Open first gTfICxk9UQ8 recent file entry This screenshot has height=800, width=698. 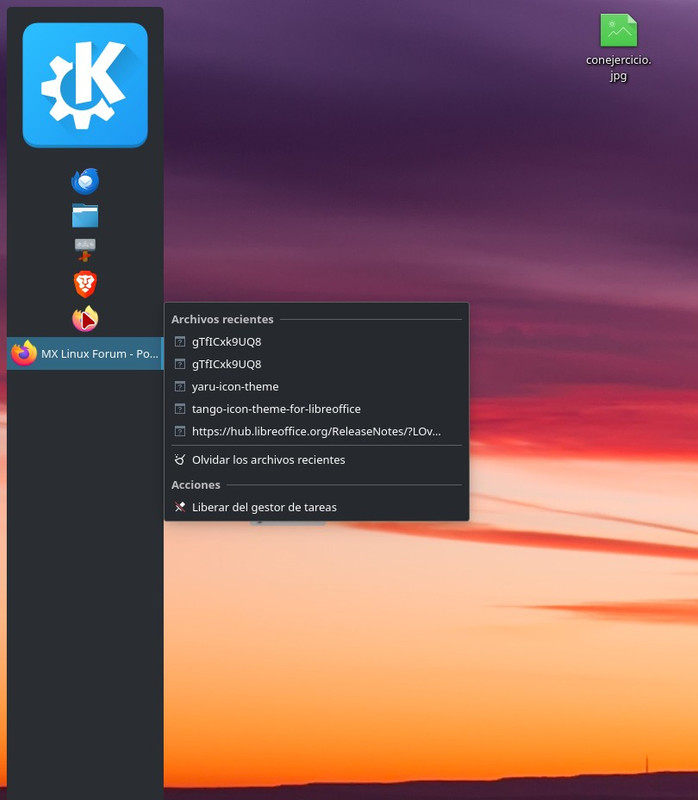[316, 342]
